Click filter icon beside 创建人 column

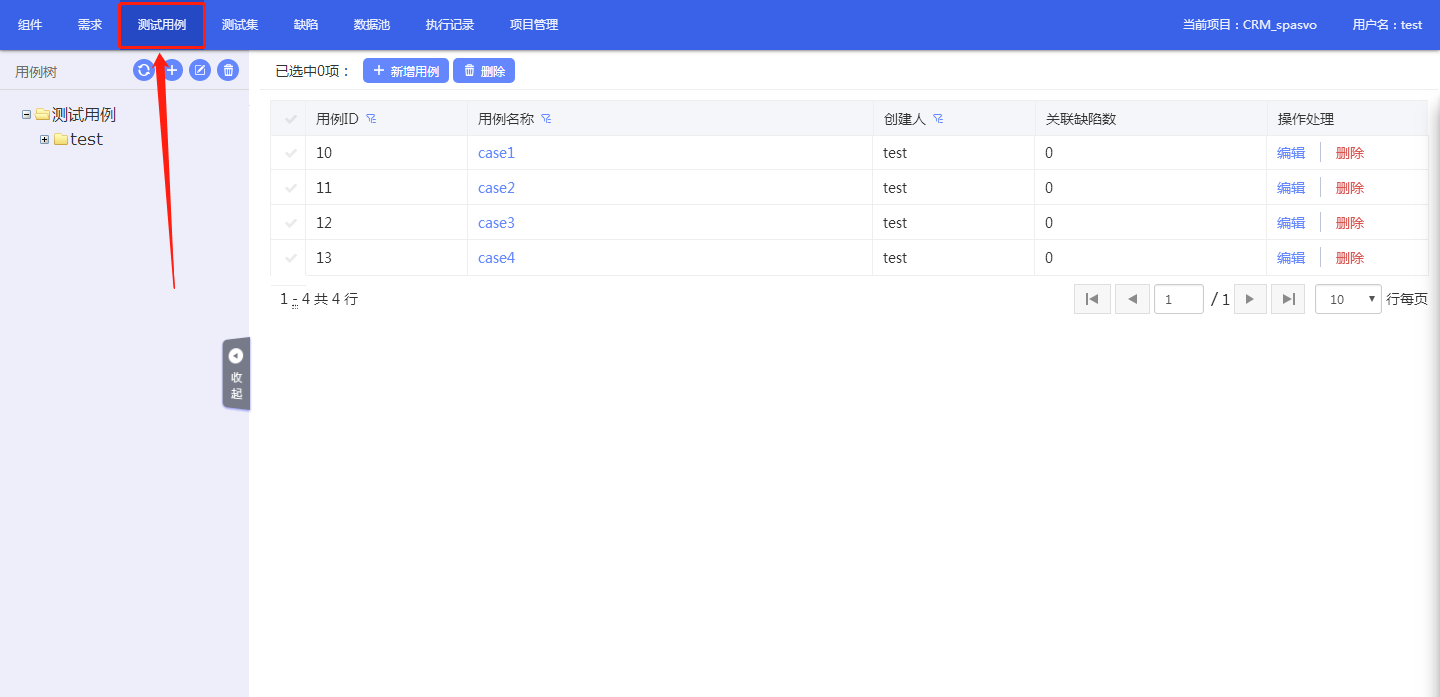(938, 119)
